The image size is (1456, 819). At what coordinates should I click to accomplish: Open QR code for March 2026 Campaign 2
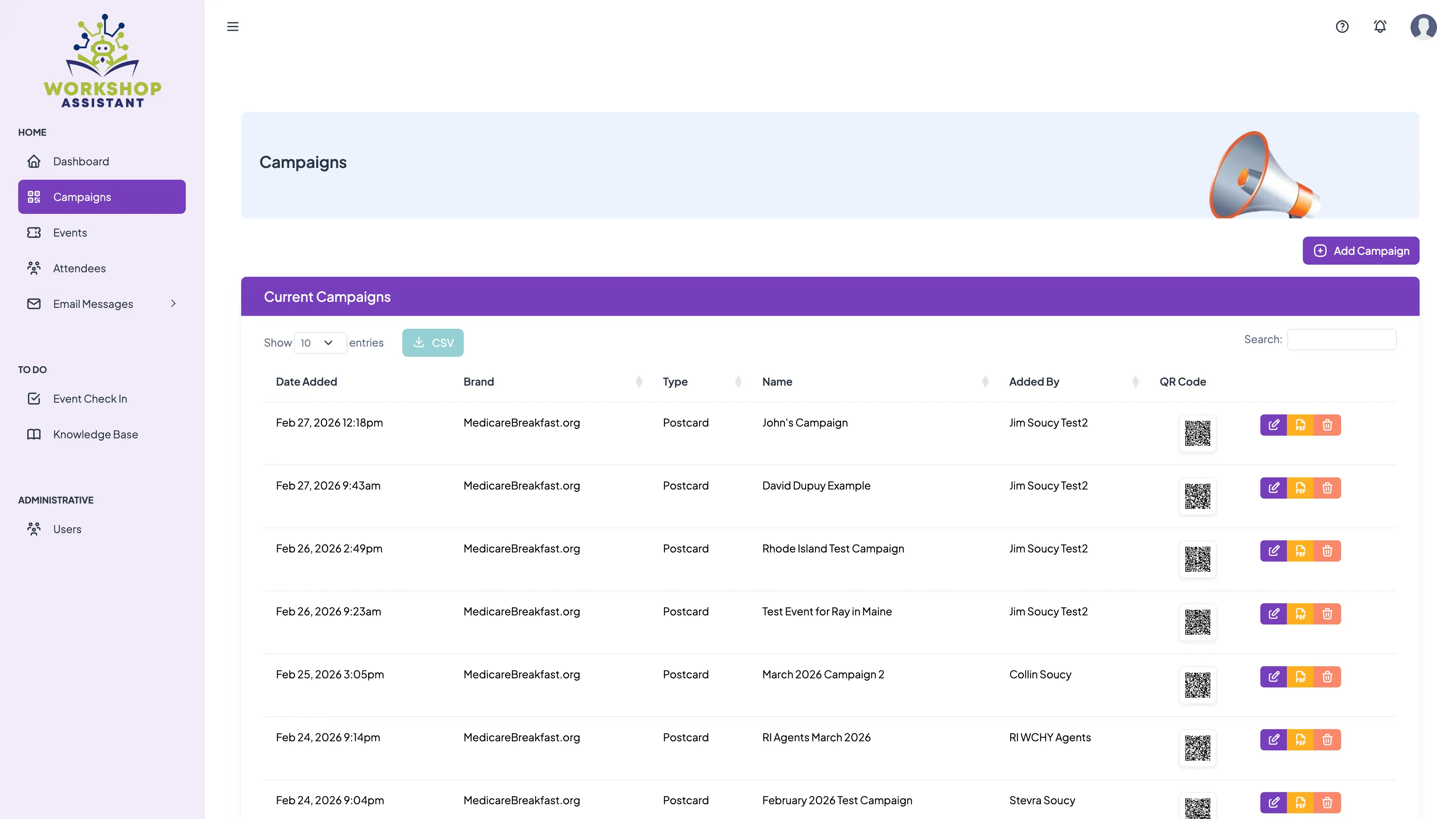click(x=1197, y=685)
